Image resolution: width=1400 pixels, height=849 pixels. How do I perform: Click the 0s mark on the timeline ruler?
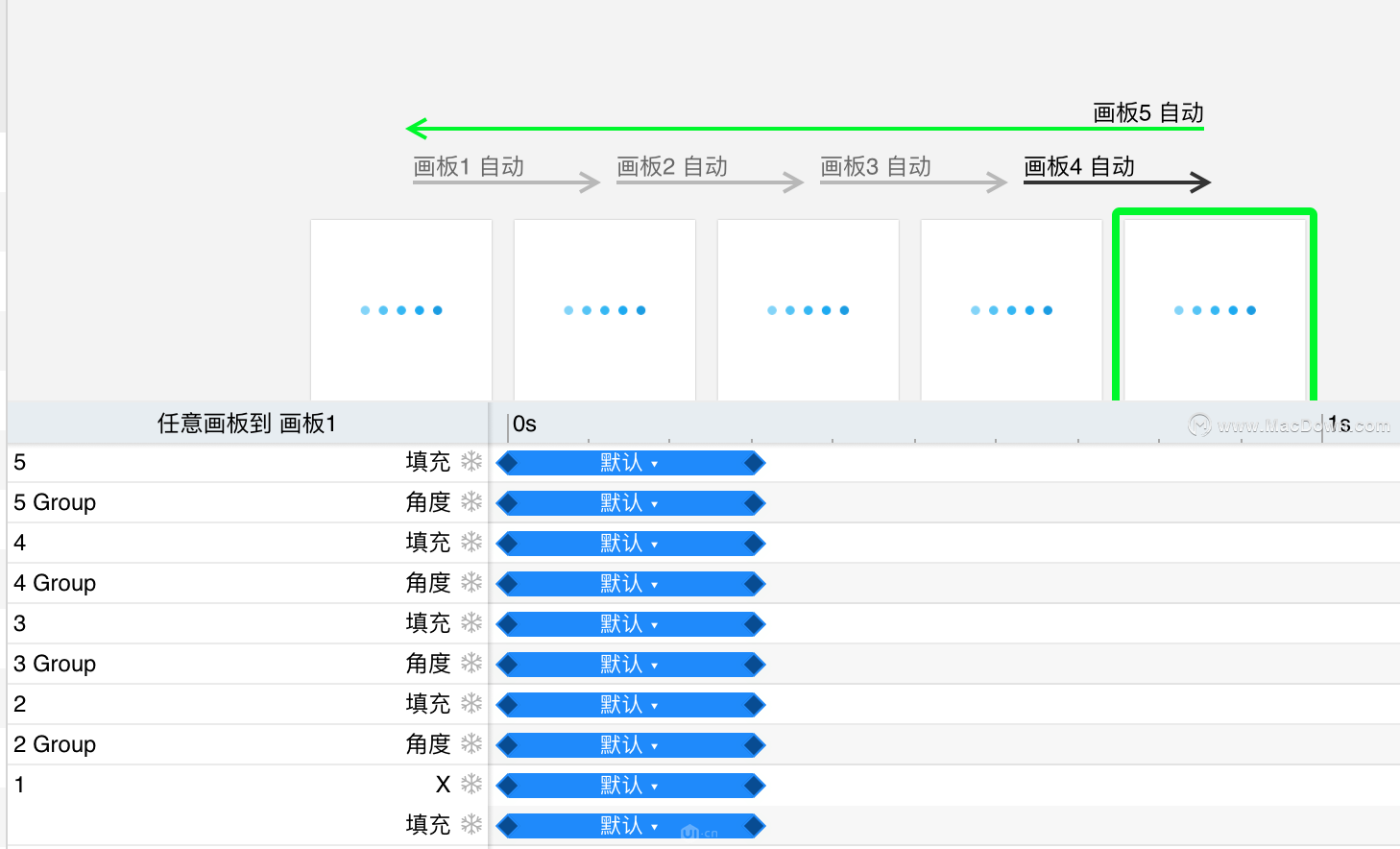[x=524, y=424]
